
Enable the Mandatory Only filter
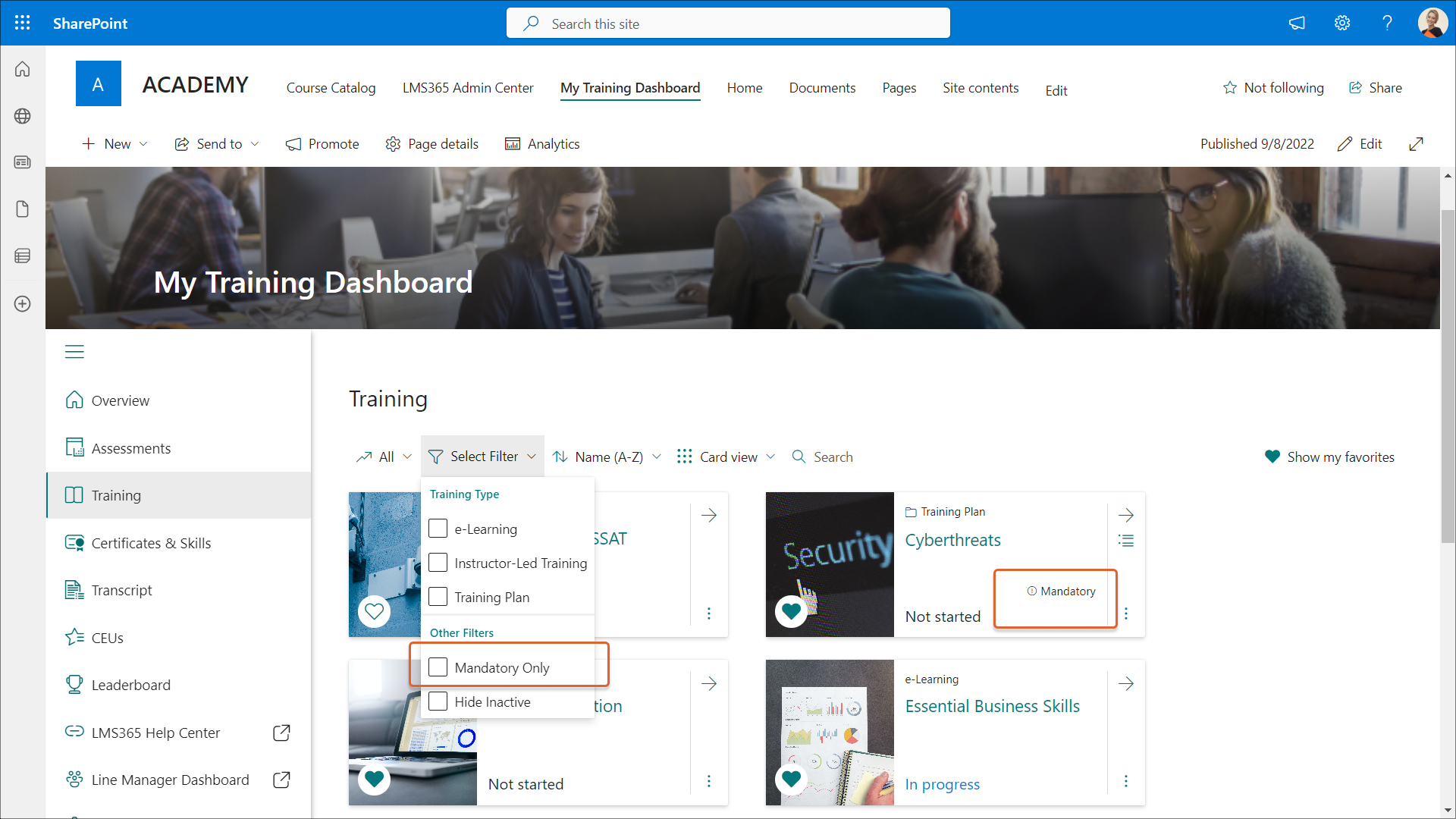pyautogui.click(x=438, y=667)
